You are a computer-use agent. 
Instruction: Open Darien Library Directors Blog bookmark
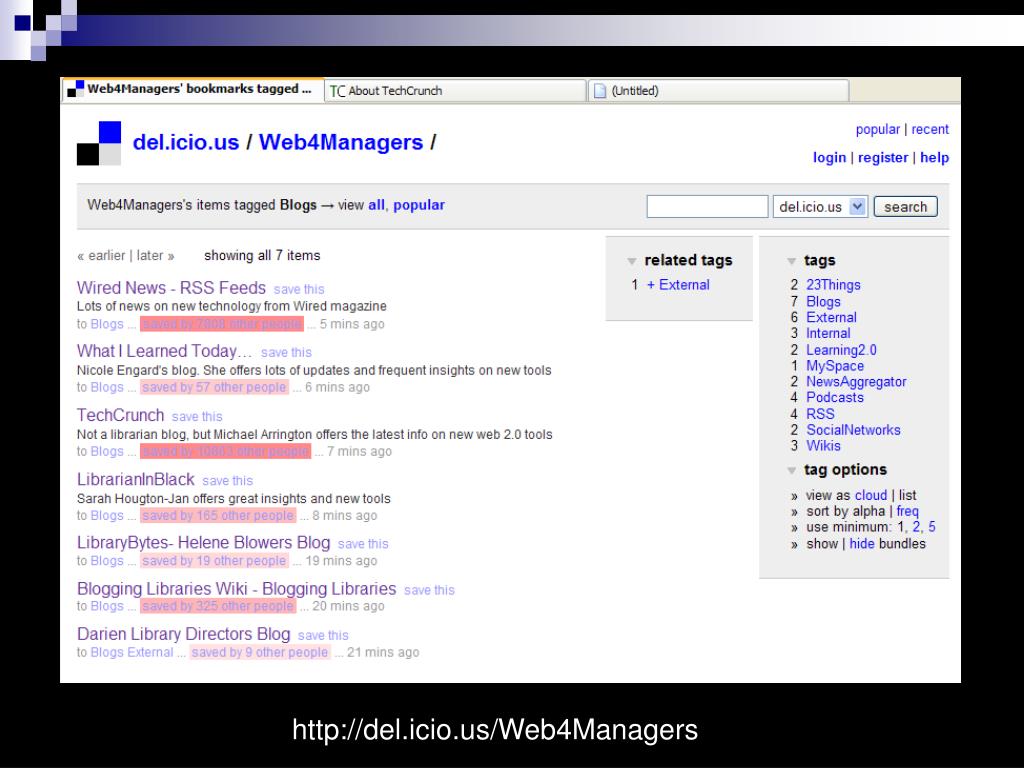tap(184, 634)
